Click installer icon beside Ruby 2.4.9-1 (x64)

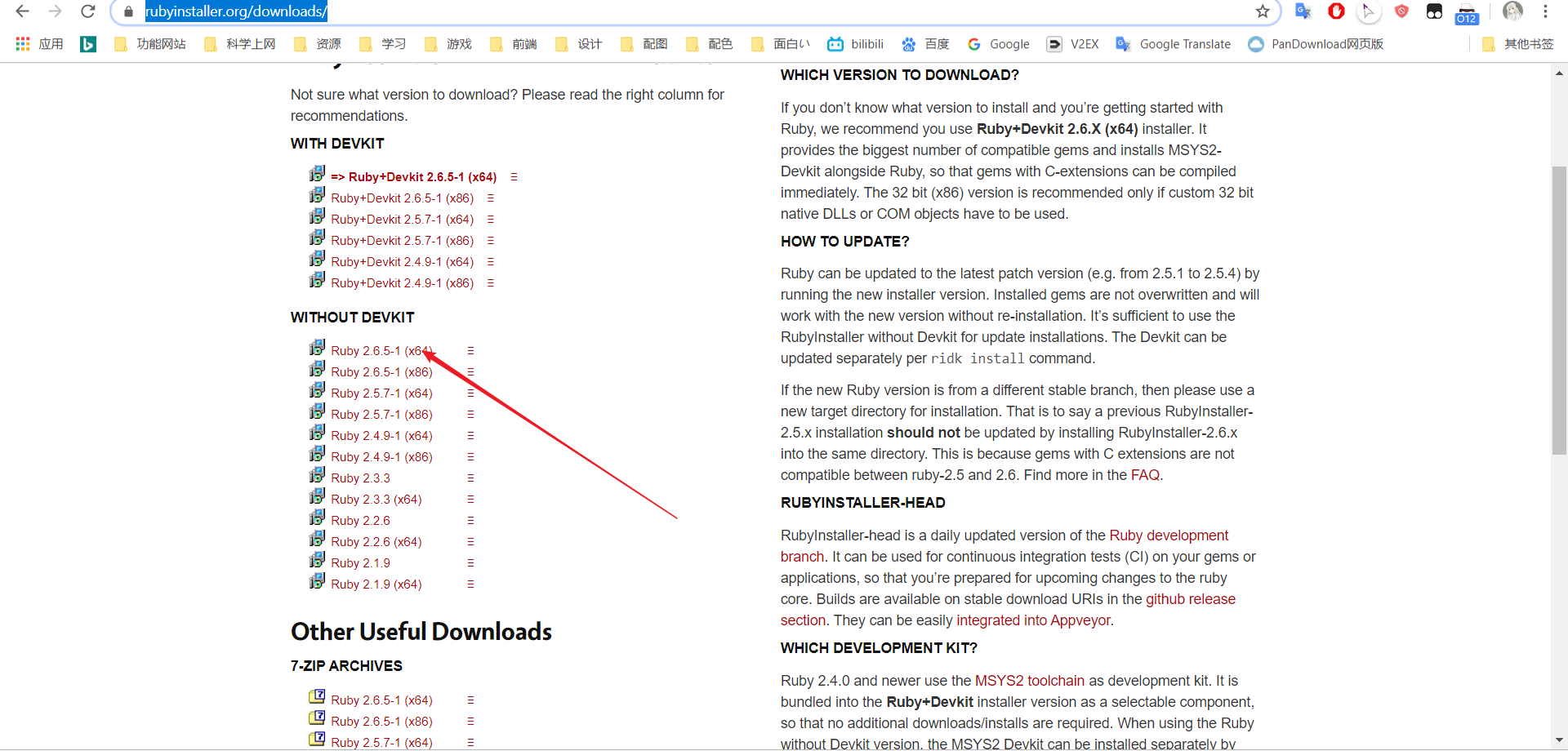click(317, 433)
